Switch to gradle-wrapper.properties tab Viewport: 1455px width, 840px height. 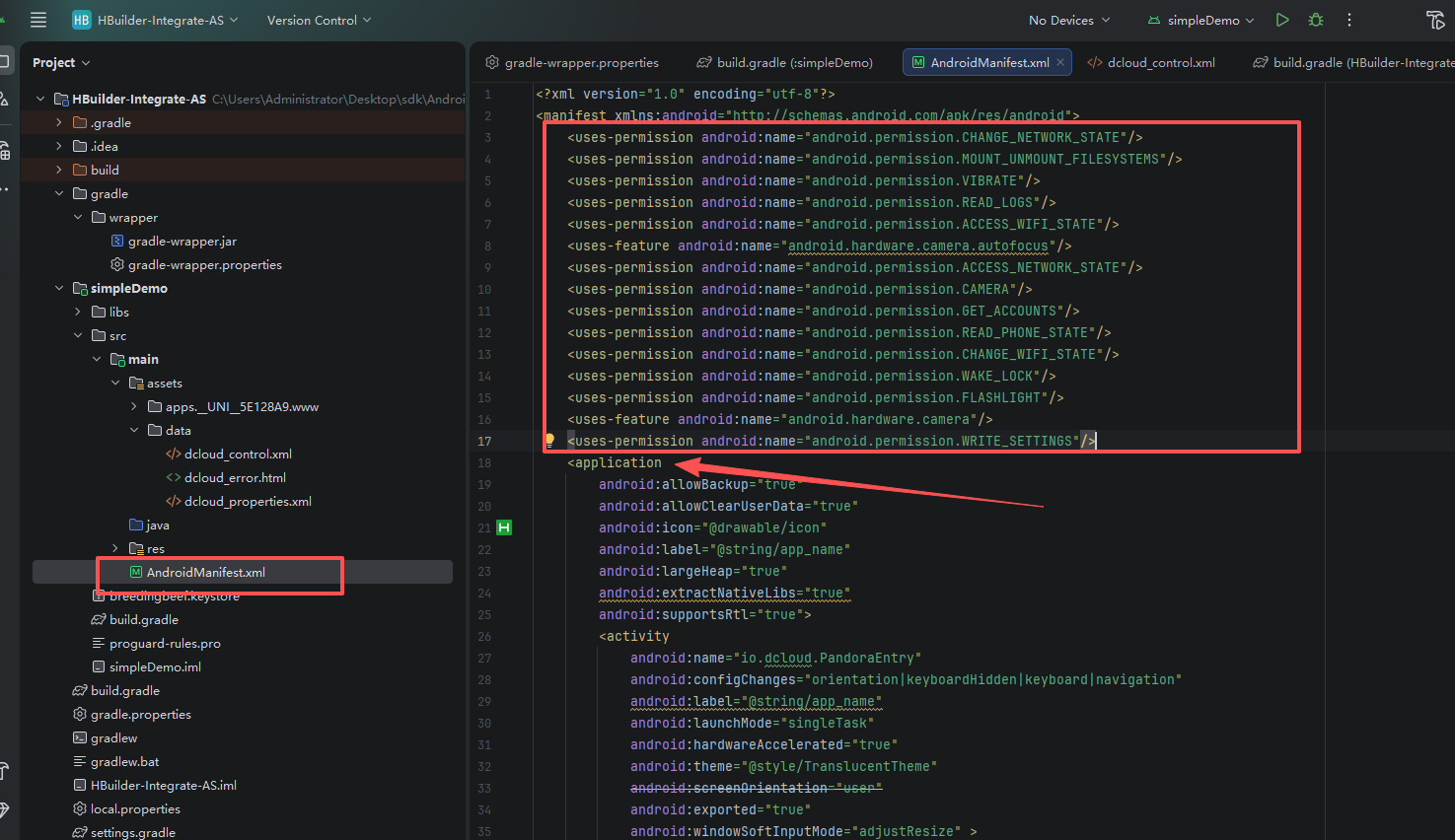pos(572,62)
